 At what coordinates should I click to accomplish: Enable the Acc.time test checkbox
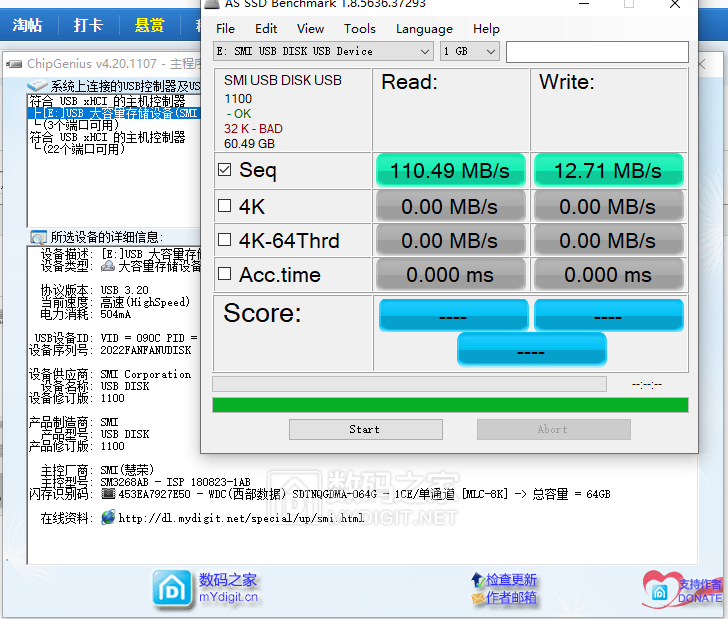[x=225, y=274]
